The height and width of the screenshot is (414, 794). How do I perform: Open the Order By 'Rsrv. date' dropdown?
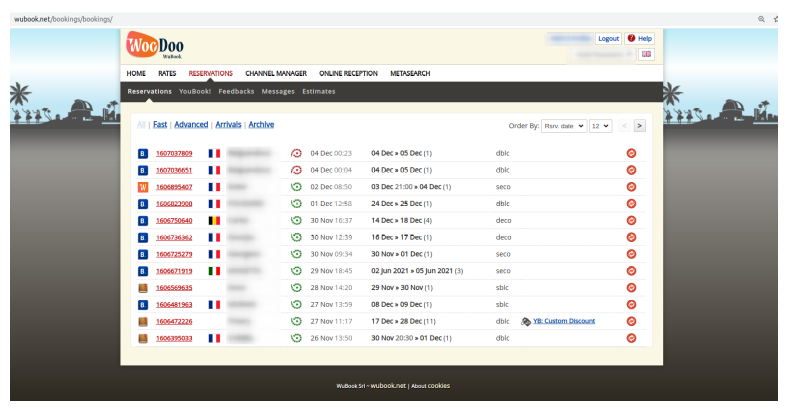click(x=564, y=126)
